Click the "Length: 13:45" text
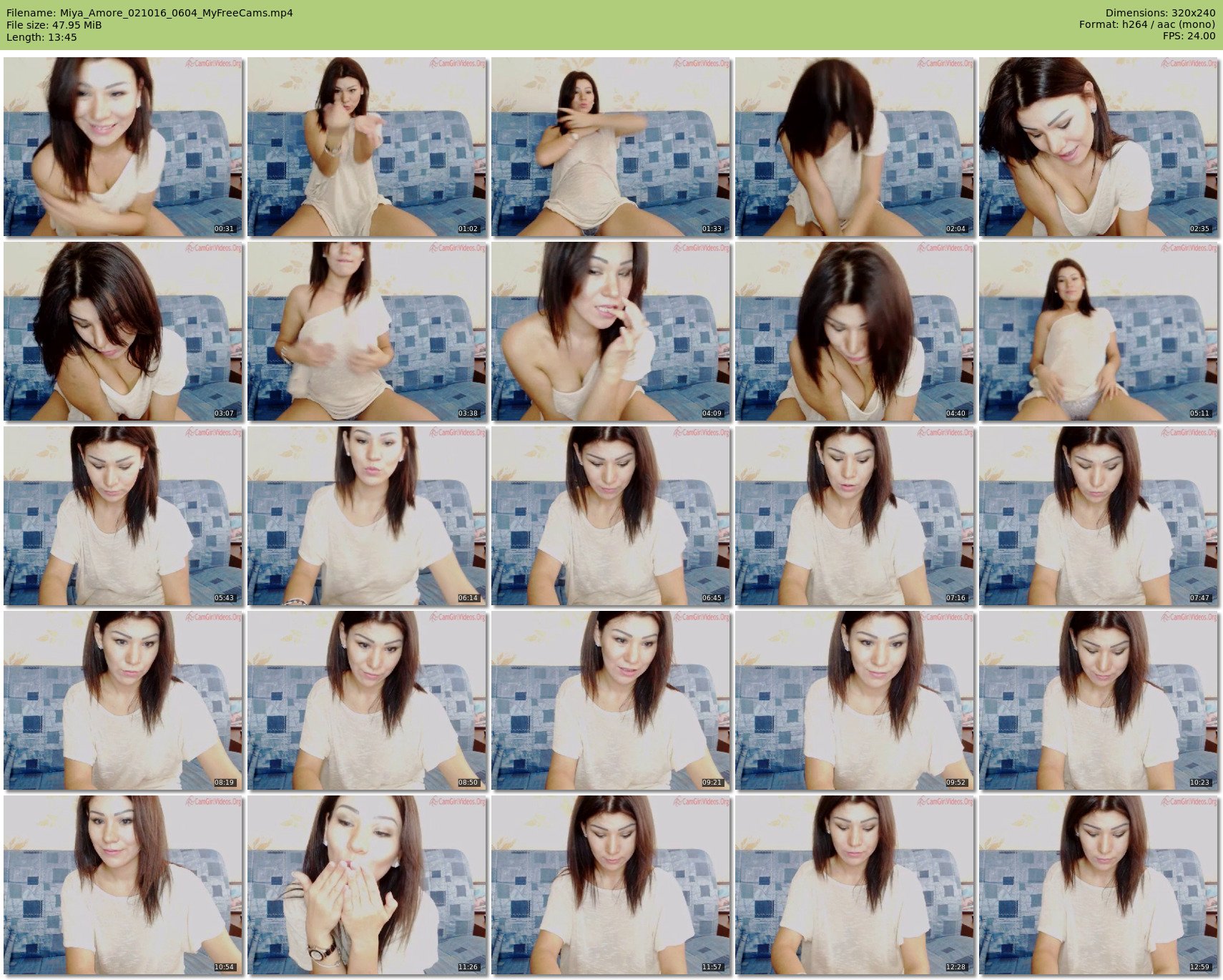The width and height of the screenshot is (1223, 980). point(41,37)
